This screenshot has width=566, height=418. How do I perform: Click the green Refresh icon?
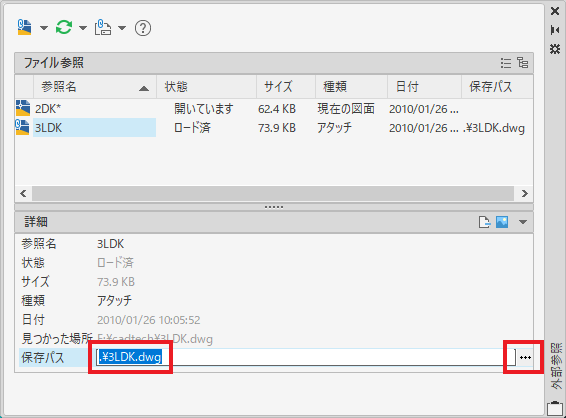coord(64,28)
